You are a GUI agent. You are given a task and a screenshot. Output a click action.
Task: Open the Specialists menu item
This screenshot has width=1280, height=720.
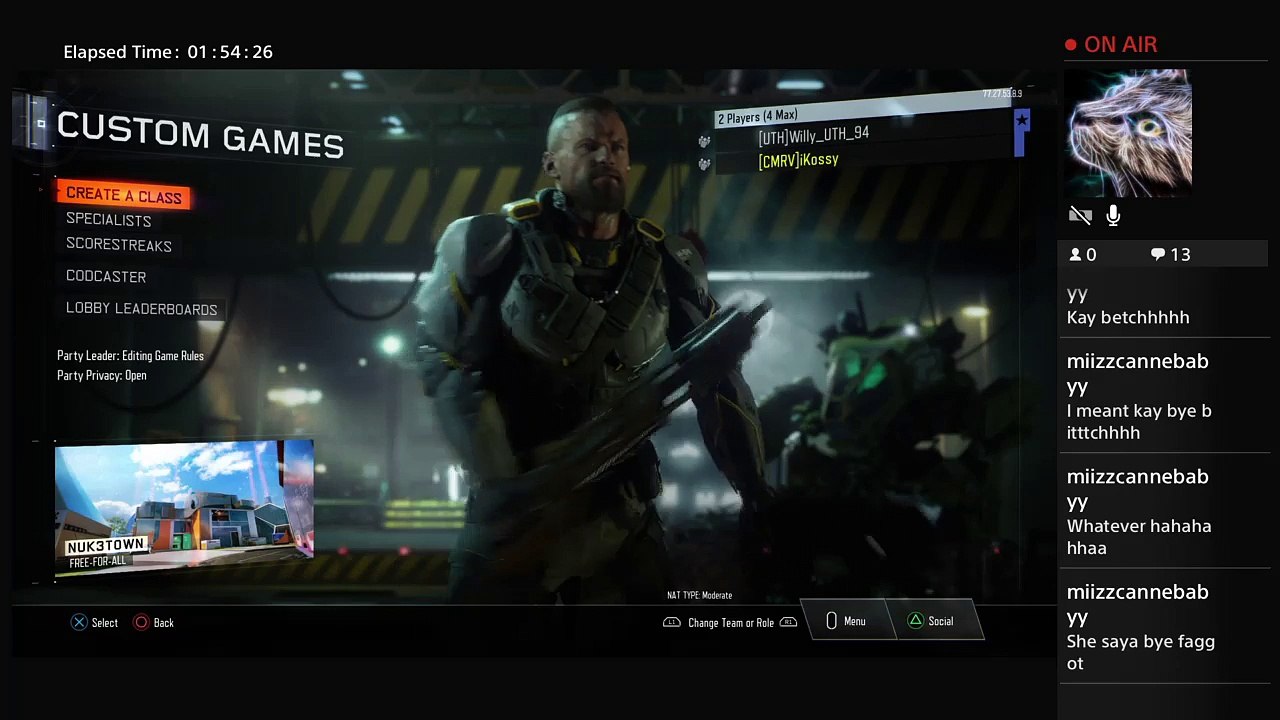(109, 220)
